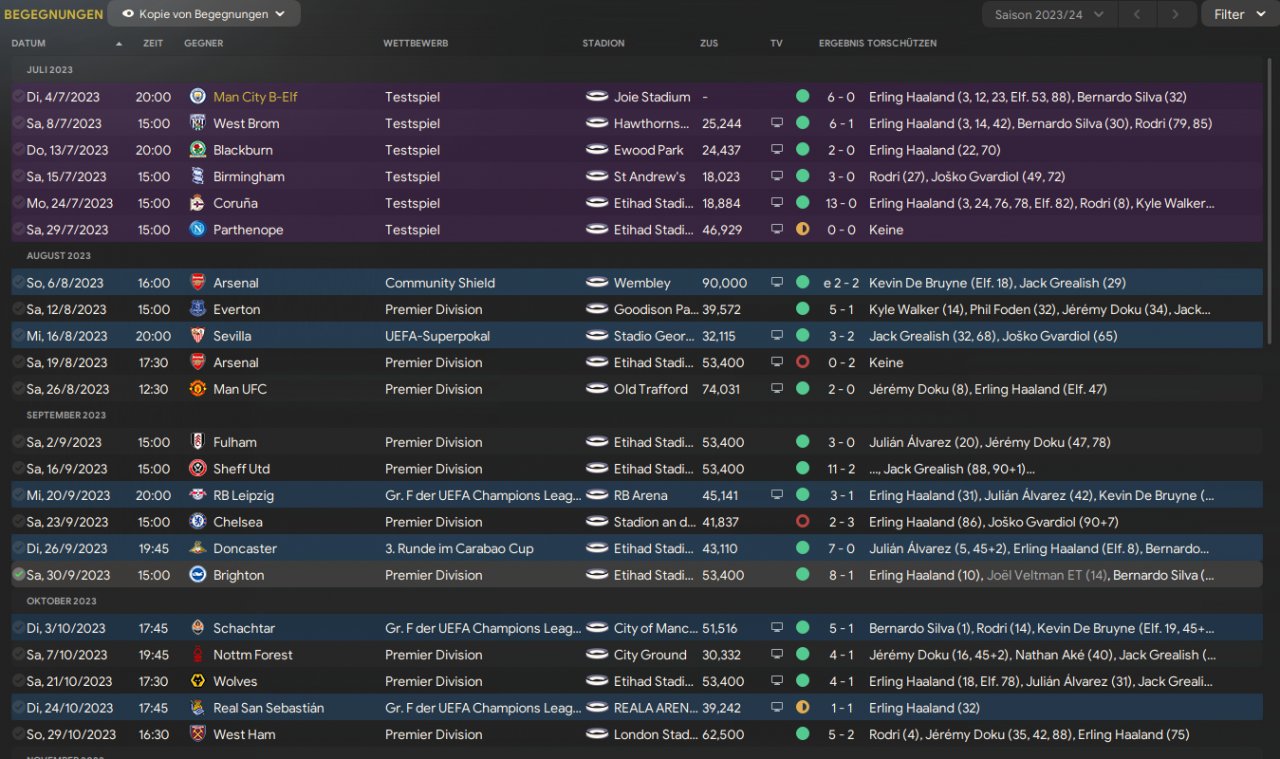This screenshot has width=1280, height=759.
Task: Click the Parthenope club badge
Action: (198, 229)
